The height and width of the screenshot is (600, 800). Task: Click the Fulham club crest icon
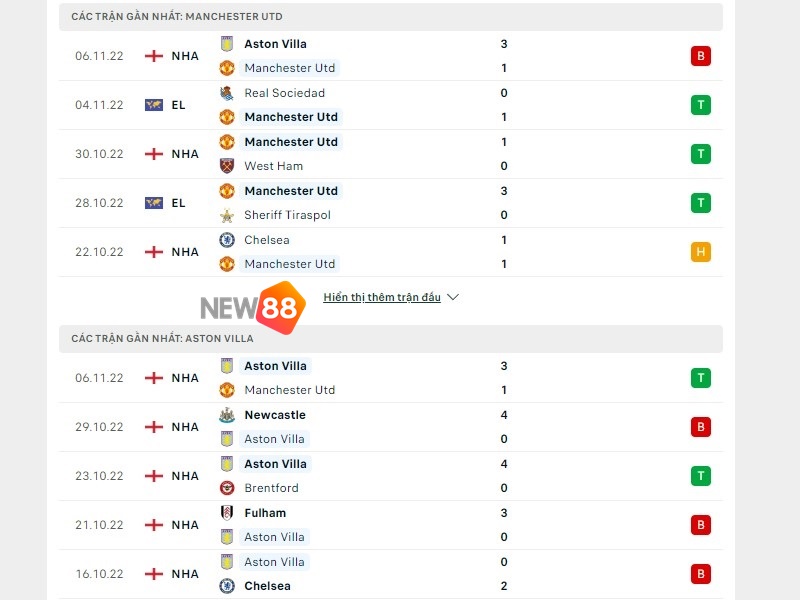[x=226, y=513]
